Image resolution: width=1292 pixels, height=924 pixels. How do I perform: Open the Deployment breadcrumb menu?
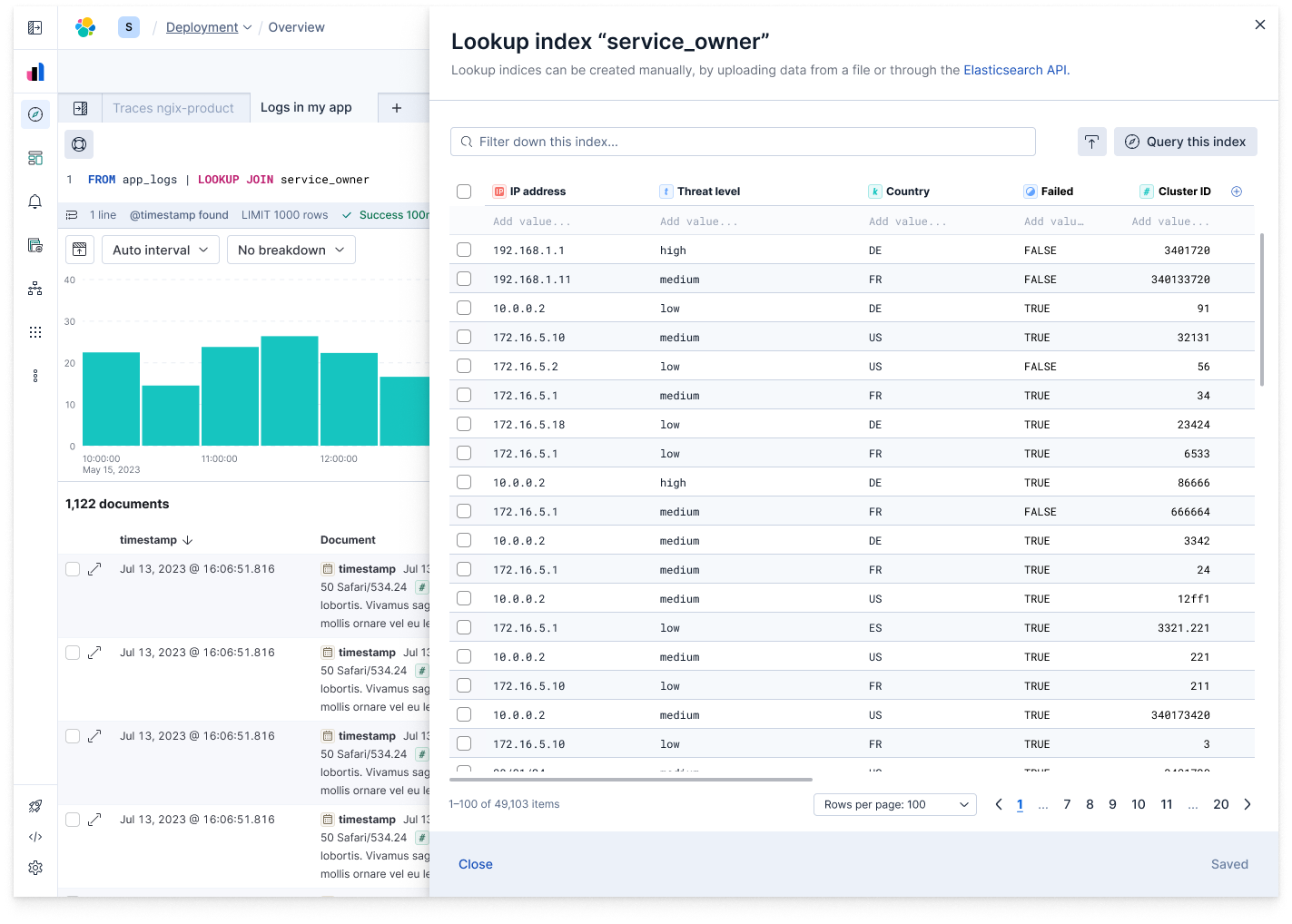(208, 27)
